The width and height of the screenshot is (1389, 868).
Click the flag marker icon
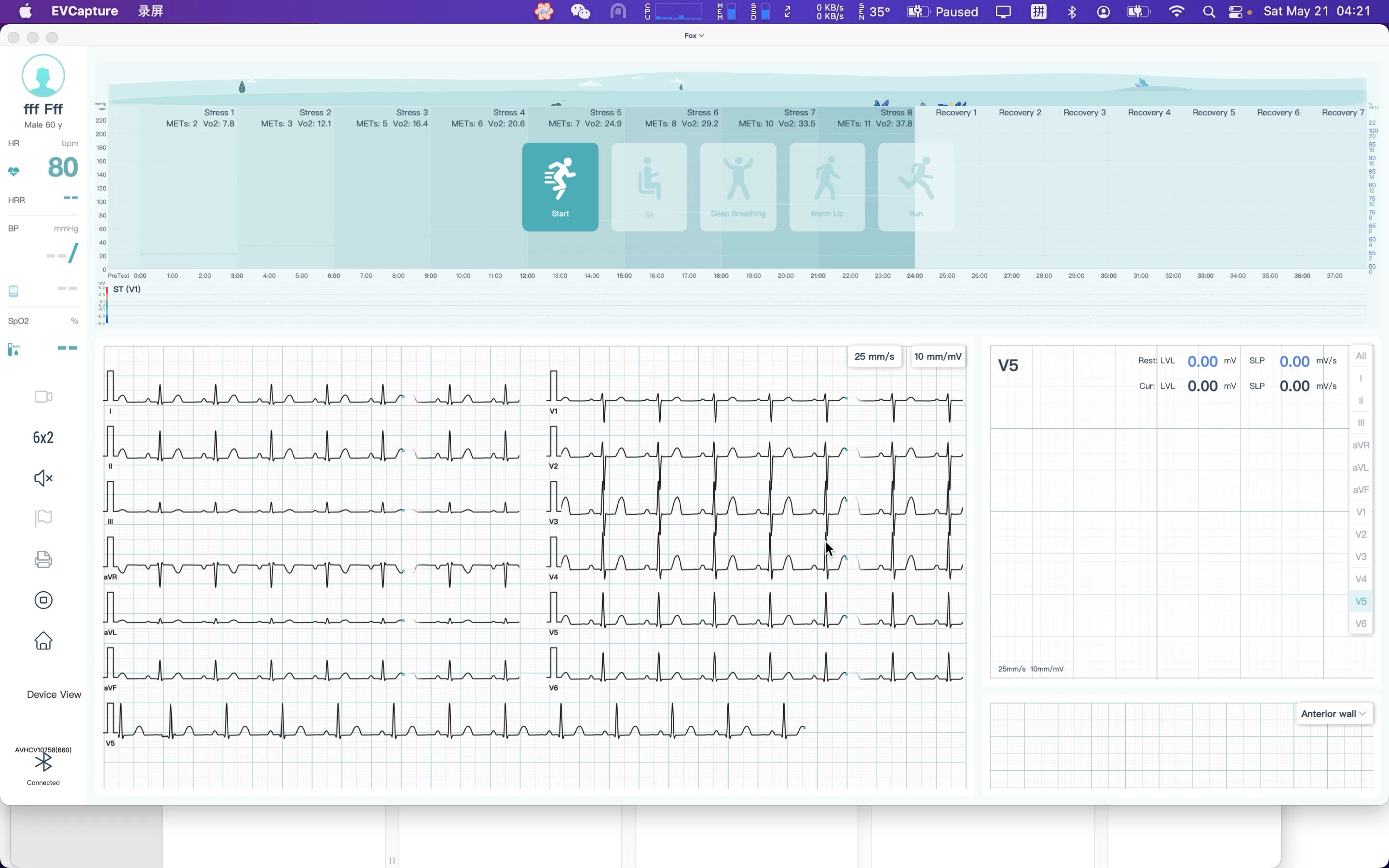pos(43,518)
